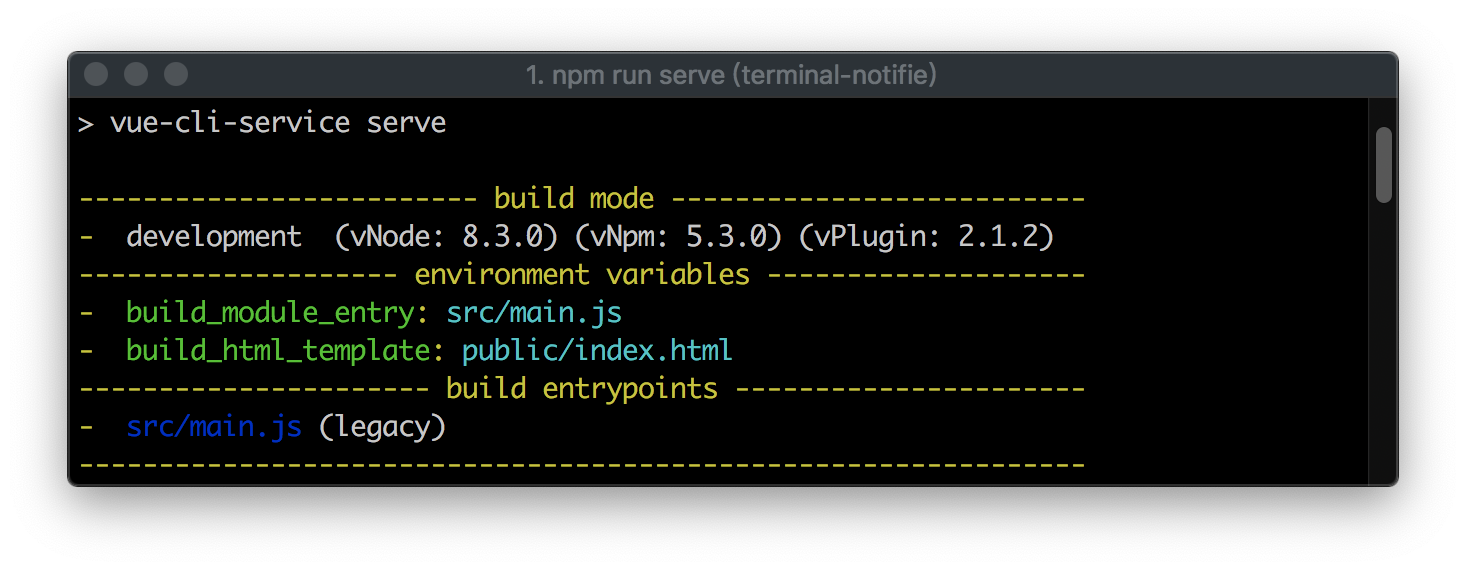Viewport: 1466px width, 570px height.
Task: Click the maximize window button
Action: point(176,74)
